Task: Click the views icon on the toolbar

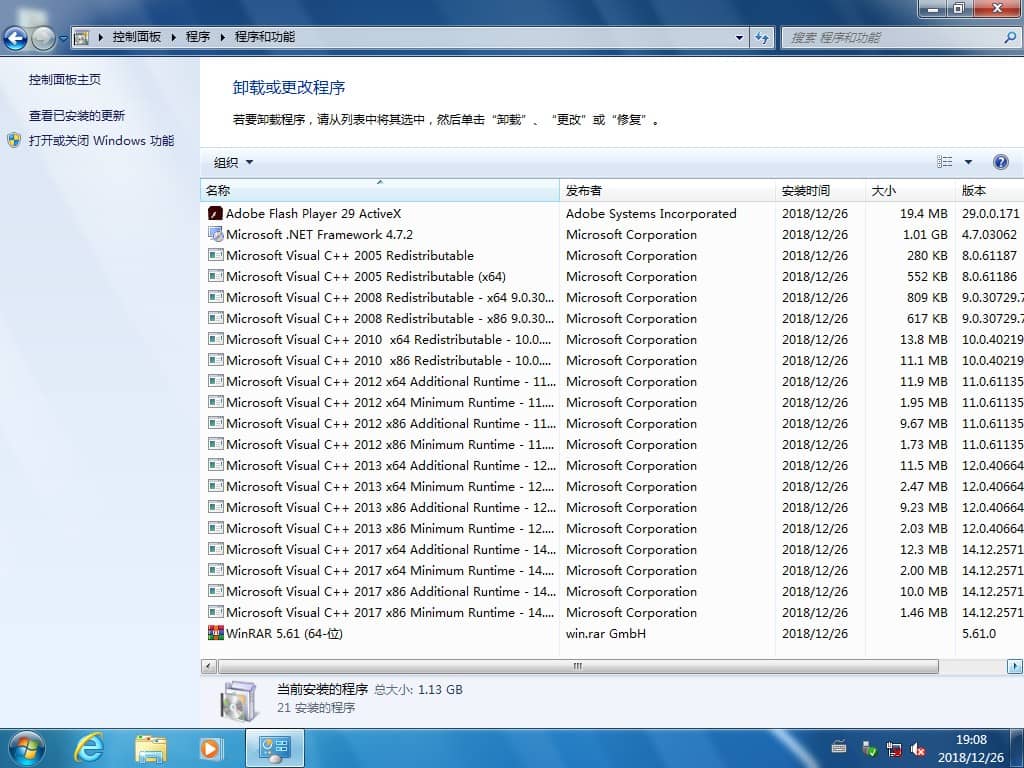Action: pyautogui.click(x=944, y=161)
